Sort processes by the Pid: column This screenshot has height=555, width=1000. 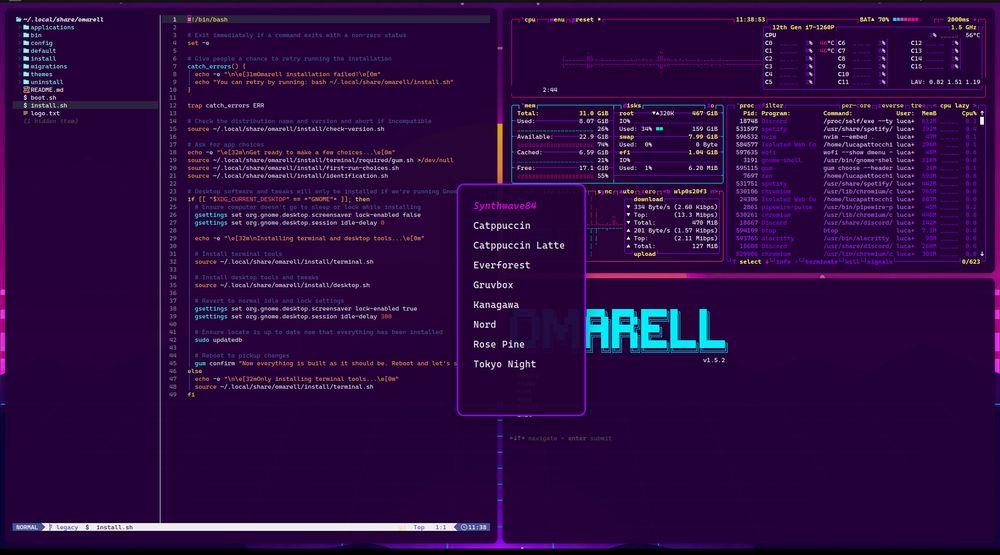(x=749, y=114)
